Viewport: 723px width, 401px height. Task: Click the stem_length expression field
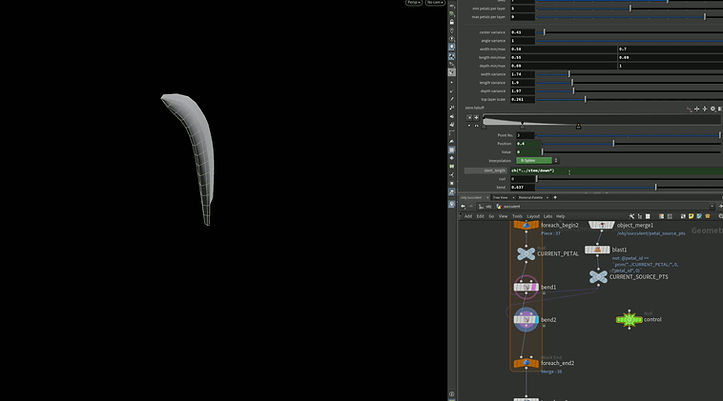point(616,171)
